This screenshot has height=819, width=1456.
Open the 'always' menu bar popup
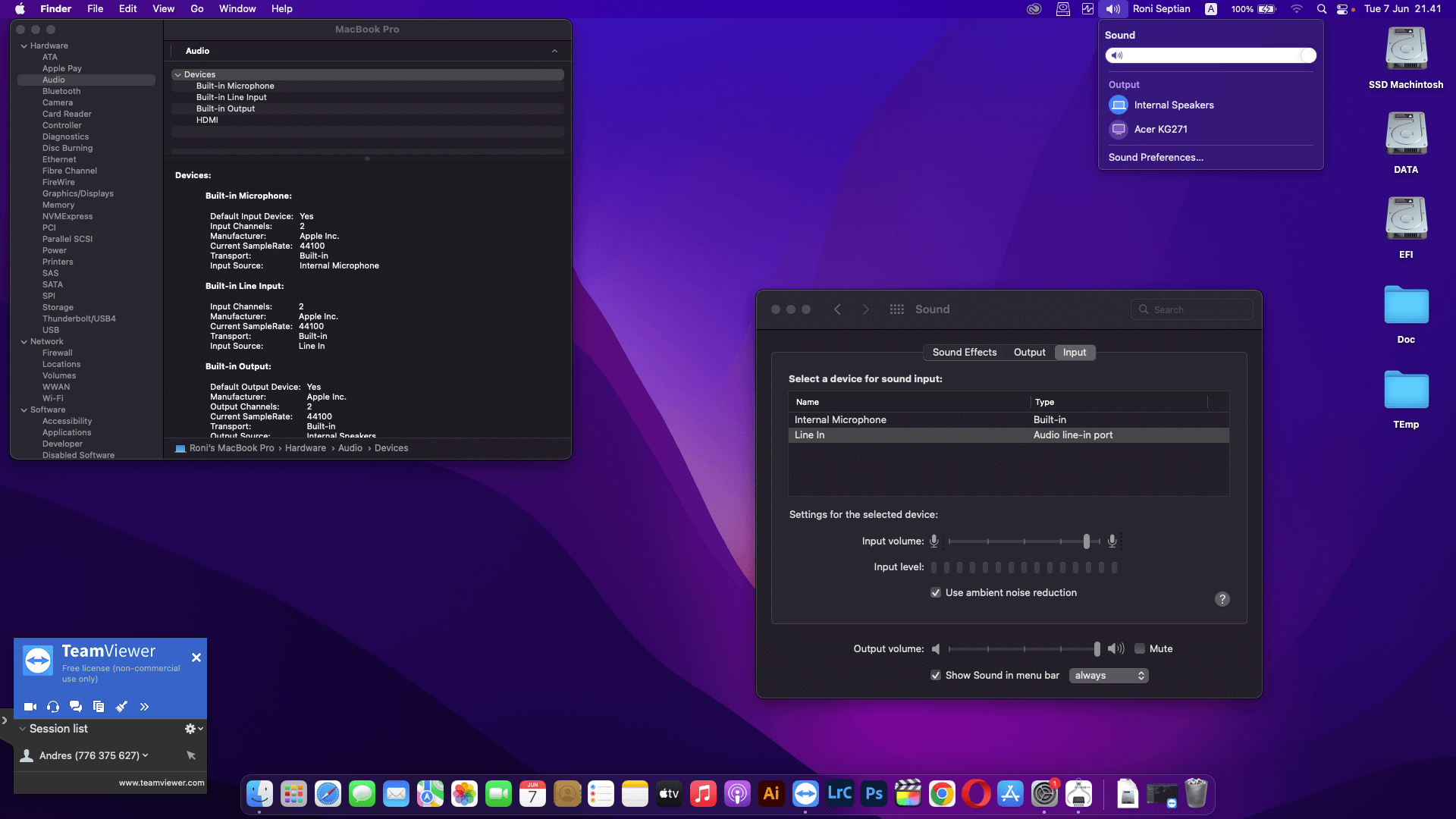pyautogui.click(x=1109, y=676)
